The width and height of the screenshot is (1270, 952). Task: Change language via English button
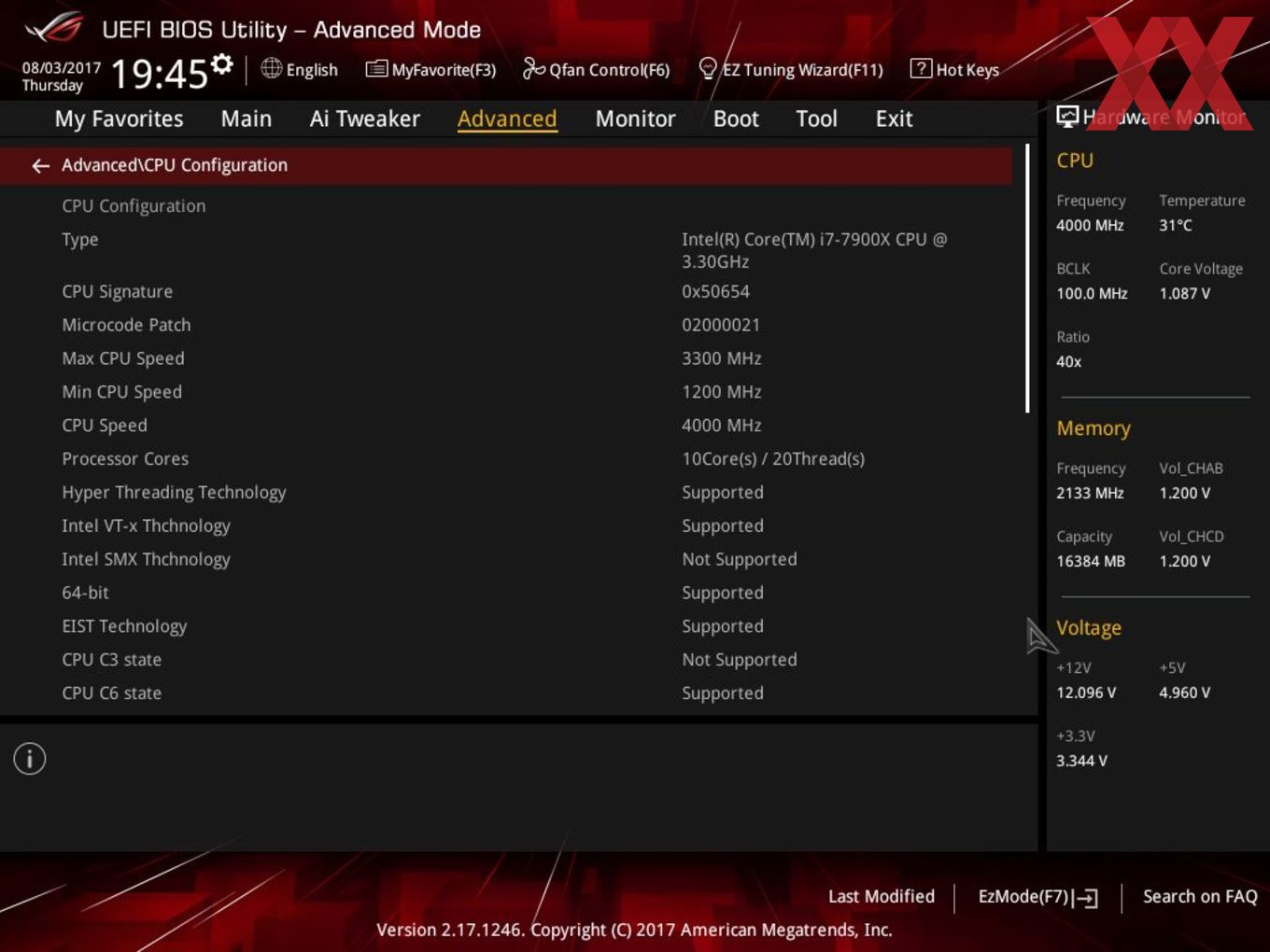[x=299, y=69]
